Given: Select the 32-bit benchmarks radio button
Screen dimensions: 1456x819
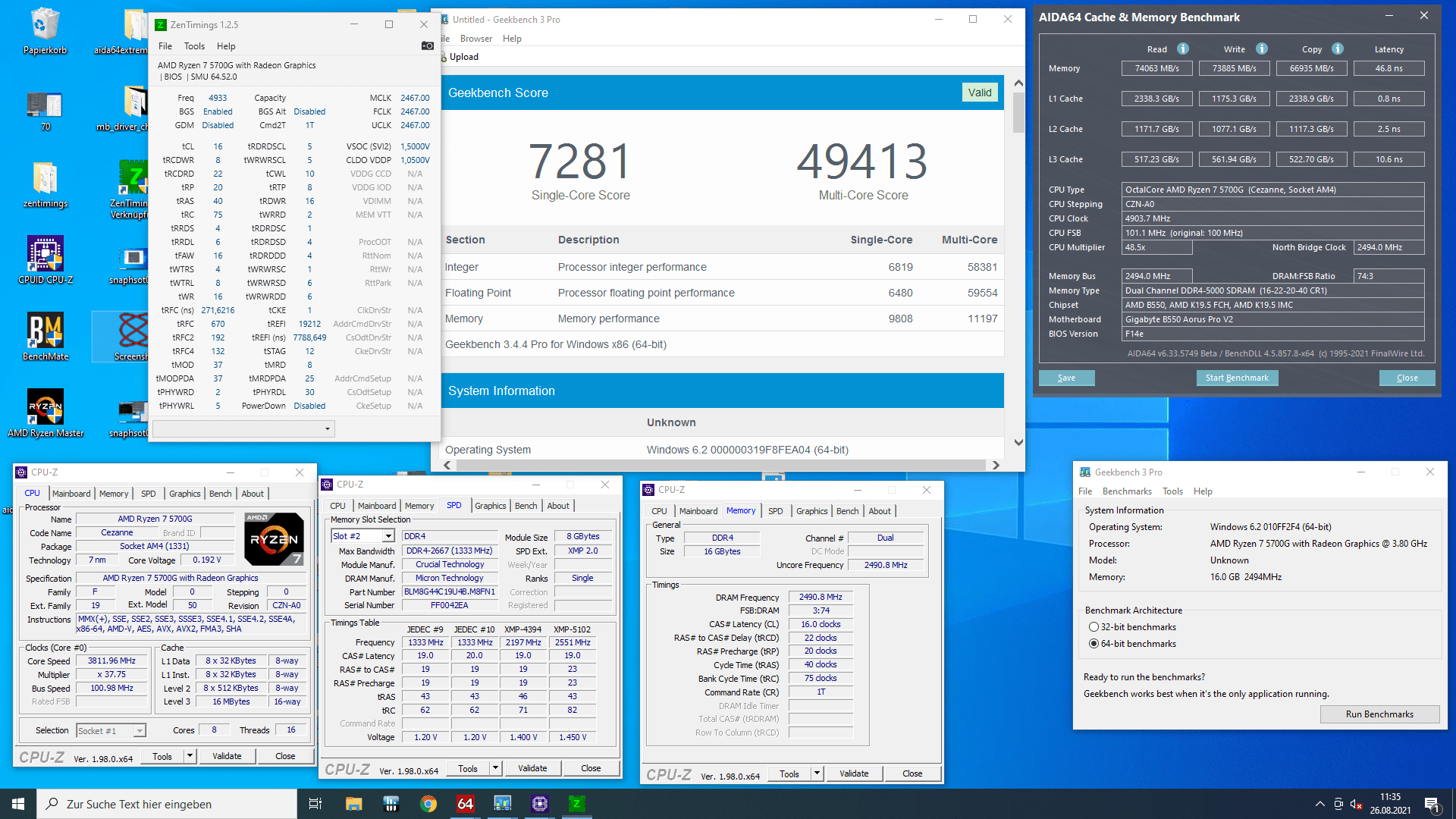Looking at the screenshot, I should (1094, 627).
